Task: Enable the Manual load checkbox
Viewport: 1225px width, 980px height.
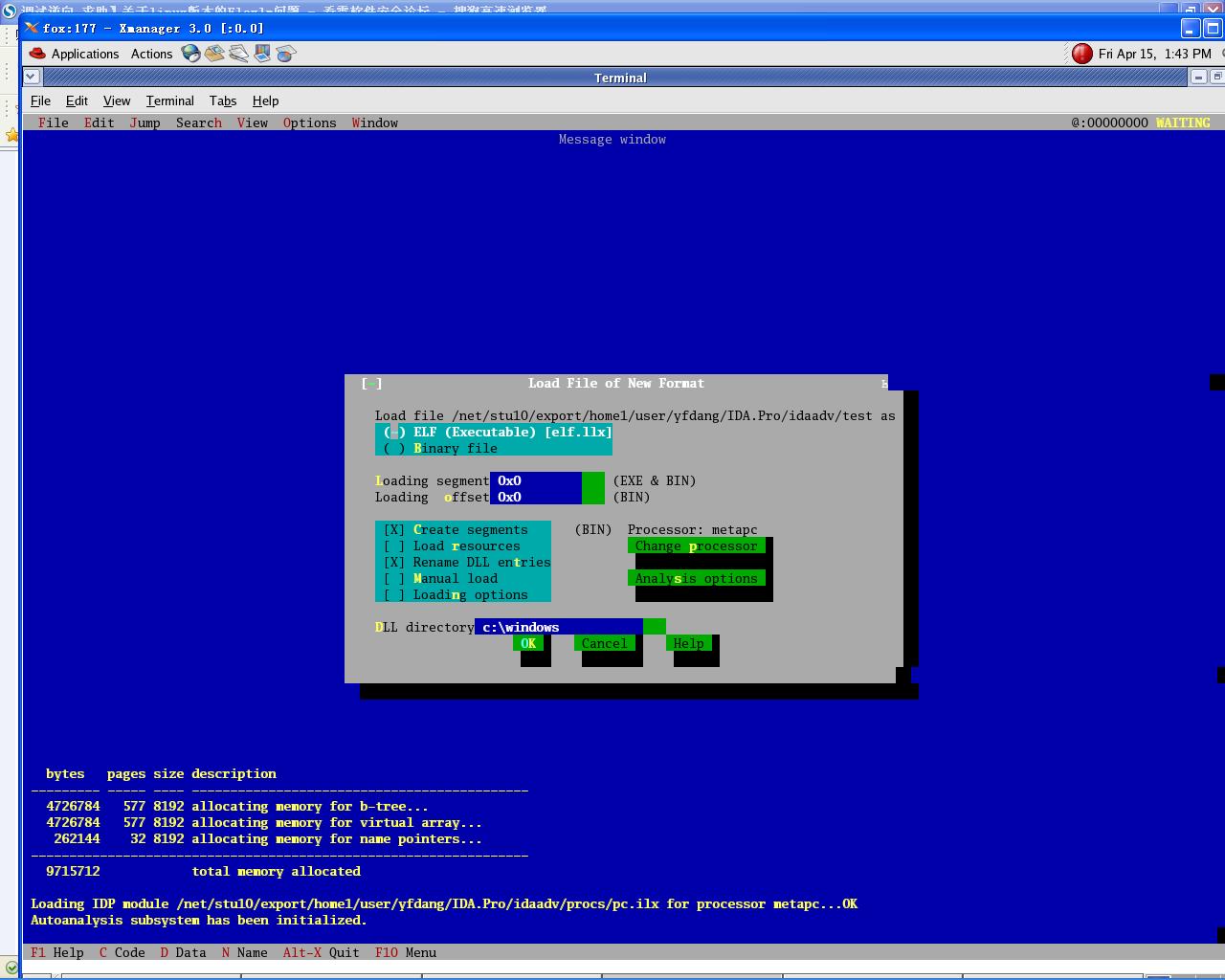Action: [440, 578]
